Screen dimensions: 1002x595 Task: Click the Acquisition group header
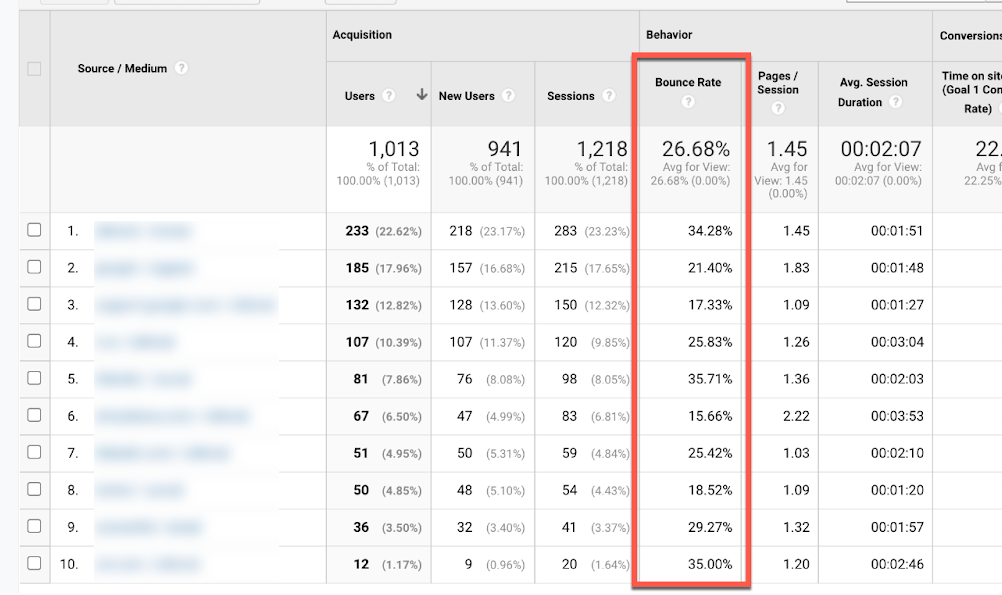click(x=362, y=35)
